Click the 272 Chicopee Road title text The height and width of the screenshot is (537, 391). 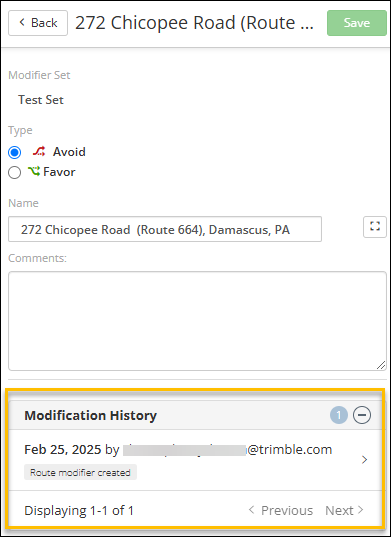tap(194, 23)
